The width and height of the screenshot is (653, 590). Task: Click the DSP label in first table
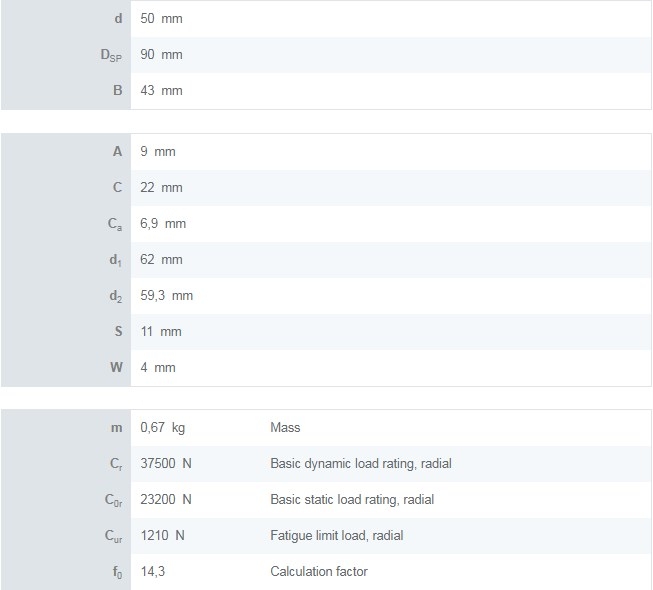click(x=111, y=55)
